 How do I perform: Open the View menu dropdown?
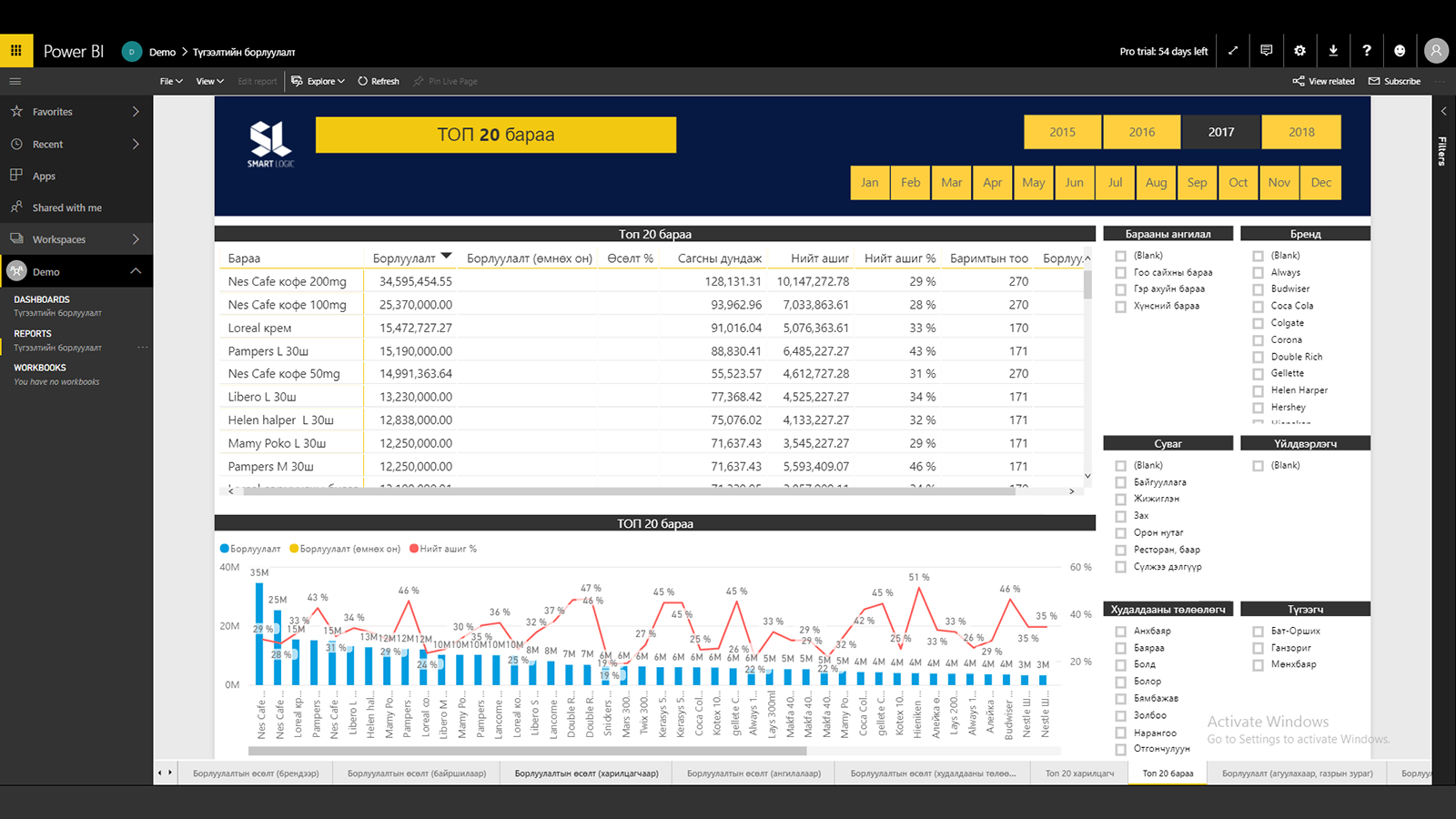pyautogui.click(x=209, y=81)
